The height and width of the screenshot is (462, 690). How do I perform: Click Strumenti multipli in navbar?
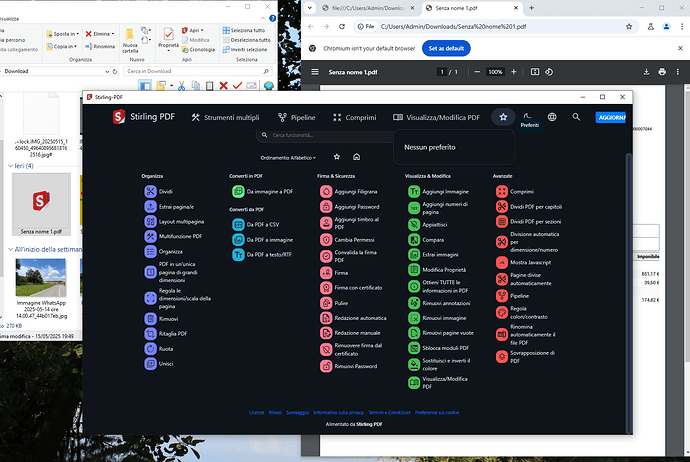click(225, 117)
